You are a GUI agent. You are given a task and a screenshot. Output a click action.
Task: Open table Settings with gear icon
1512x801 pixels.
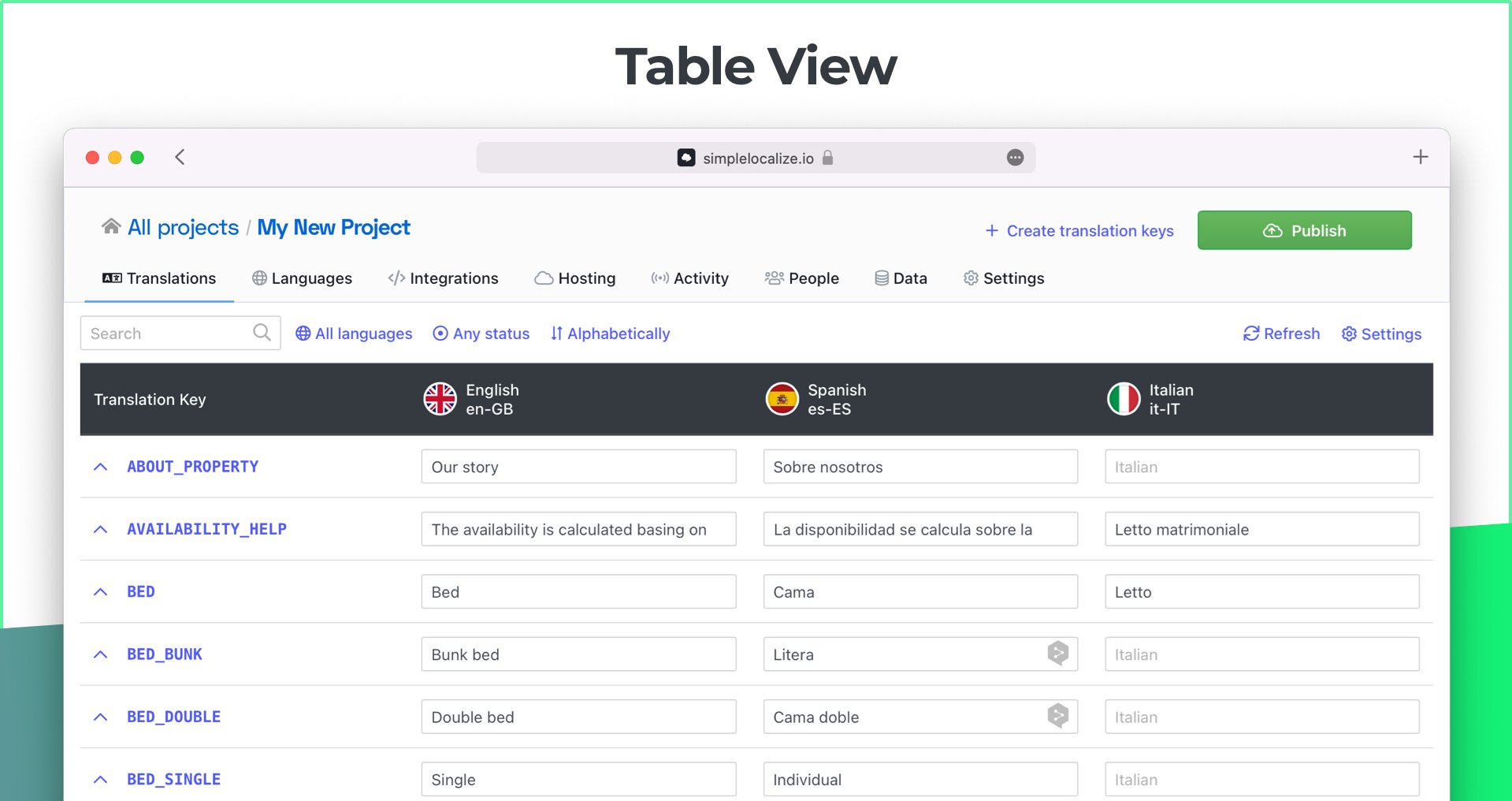tap(1381, 334)
